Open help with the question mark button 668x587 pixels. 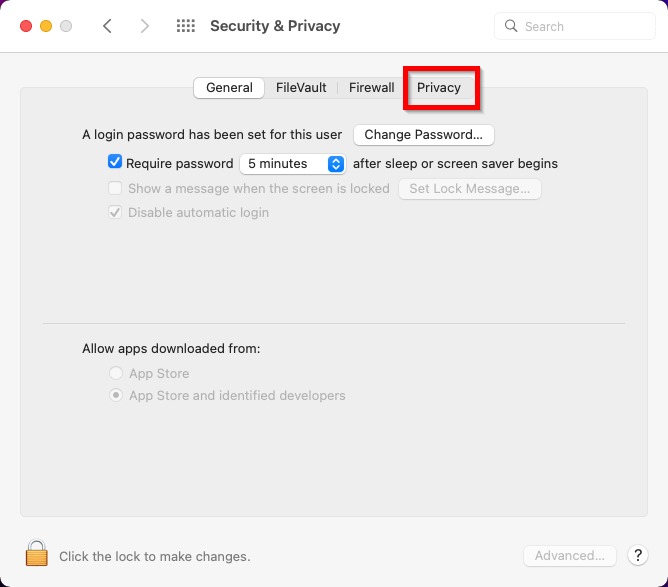click(637, 555)
